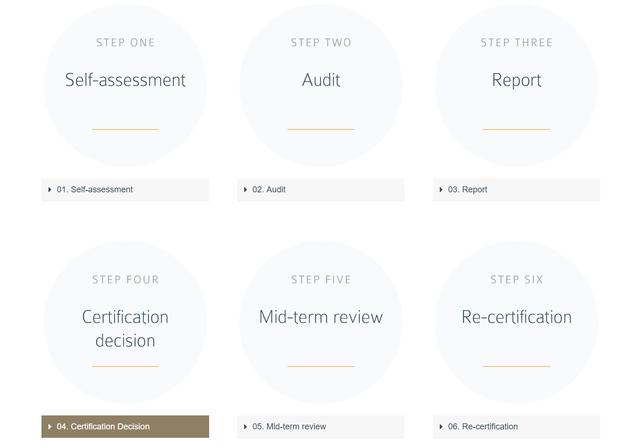Screen dimensions: 640x448
Task: Expand the 02. Audit accordion
Action: 320,189
